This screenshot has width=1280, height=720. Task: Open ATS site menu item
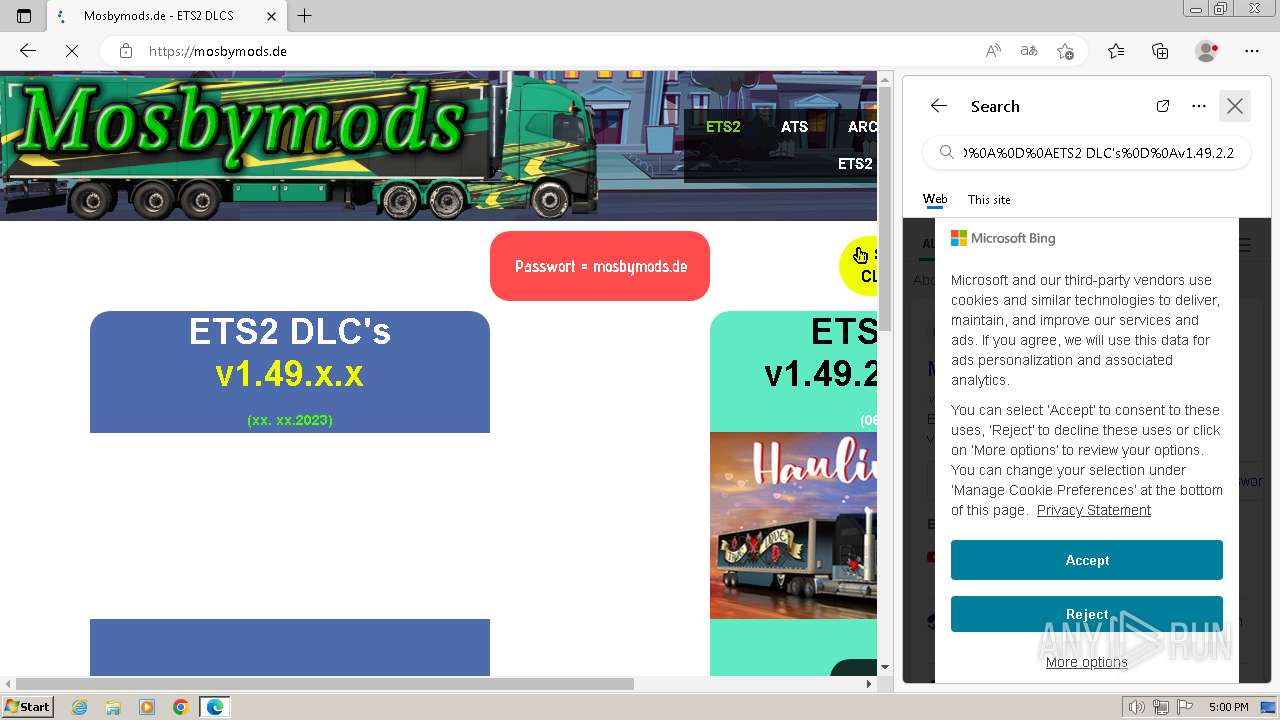794,127
